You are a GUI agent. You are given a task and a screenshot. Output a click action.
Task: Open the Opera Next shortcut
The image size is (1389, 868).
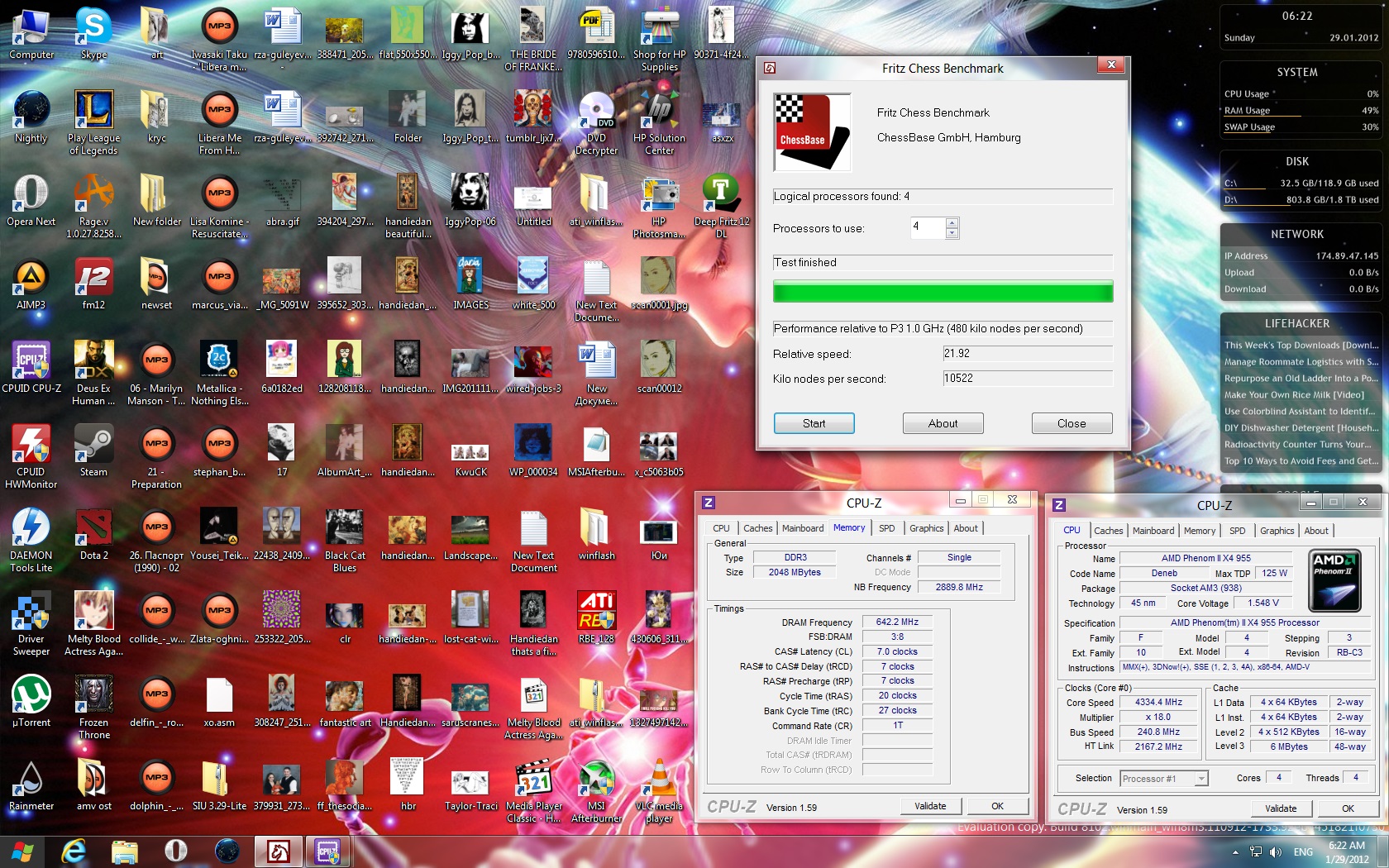pos(31,200)
